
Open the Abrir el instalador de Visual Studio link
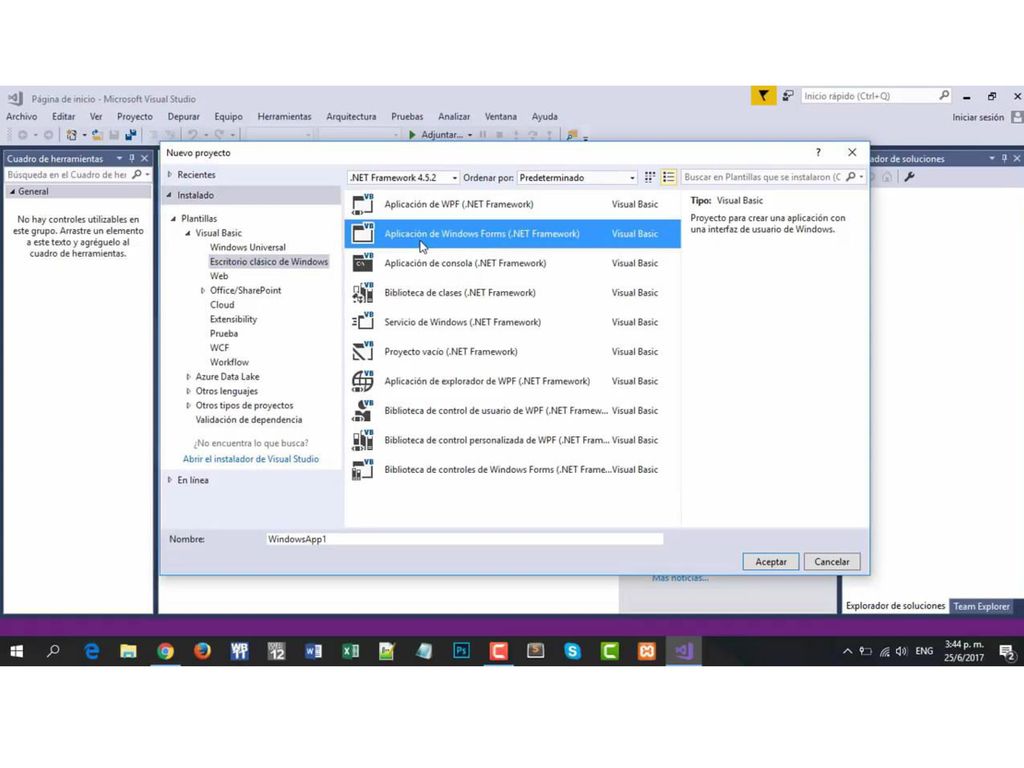[251, 459]
